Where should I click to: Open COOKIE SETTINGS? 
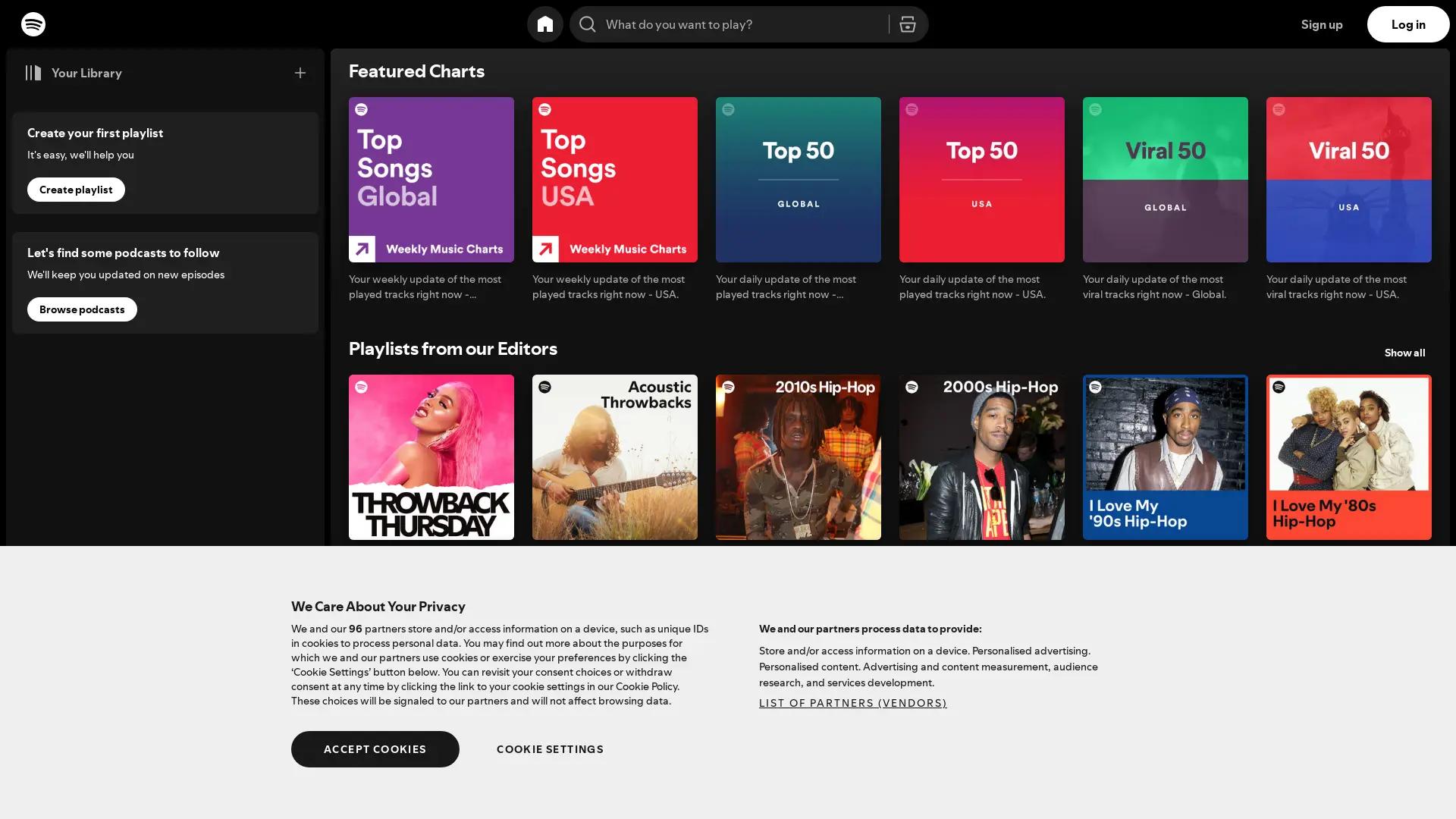point(550,748)
